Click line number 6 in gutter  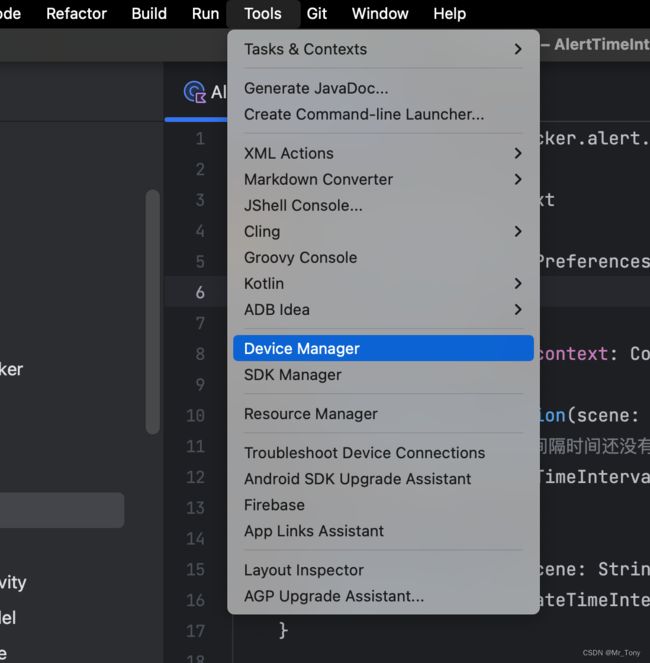pos(200,292)
